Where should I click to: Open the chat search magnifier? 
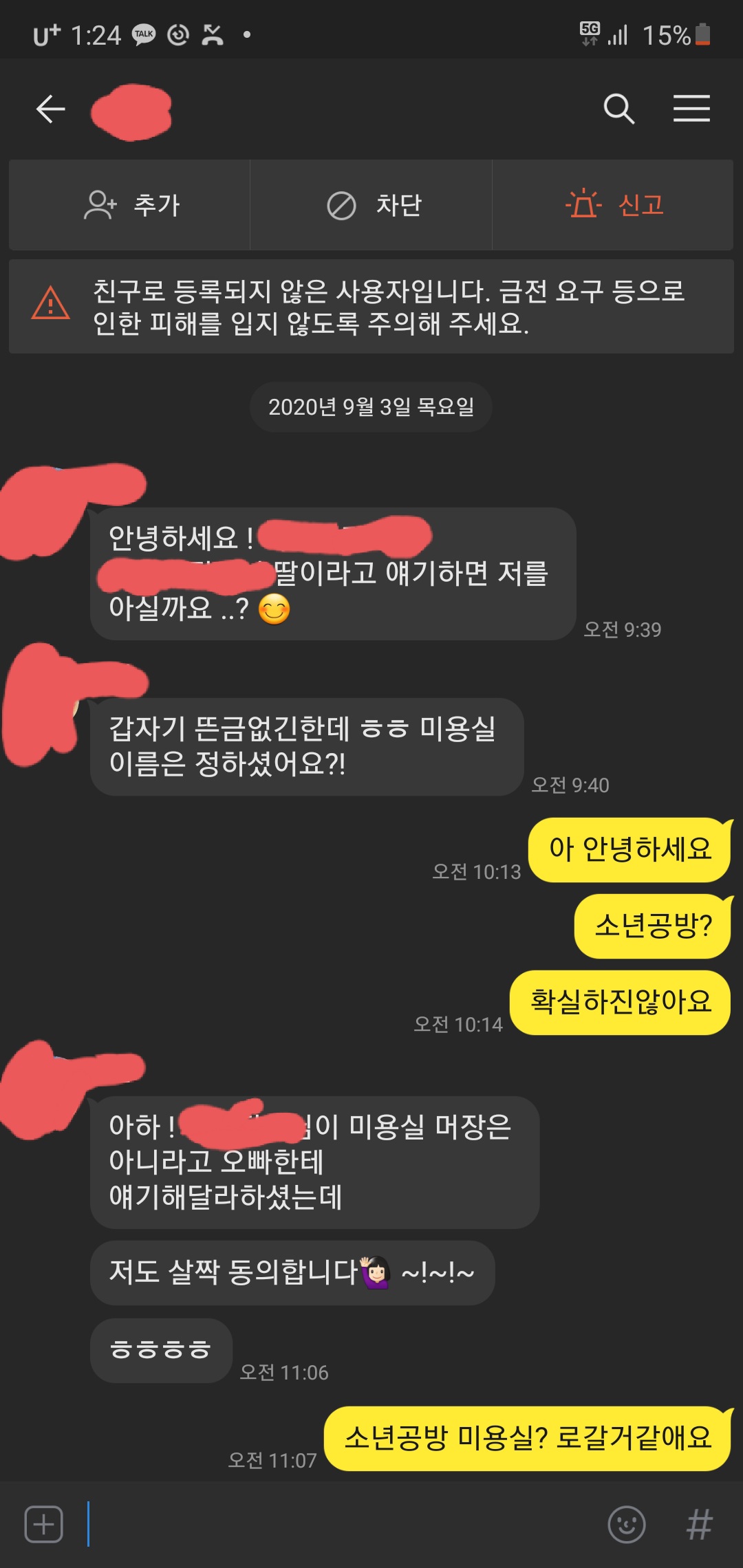[619, 109]
